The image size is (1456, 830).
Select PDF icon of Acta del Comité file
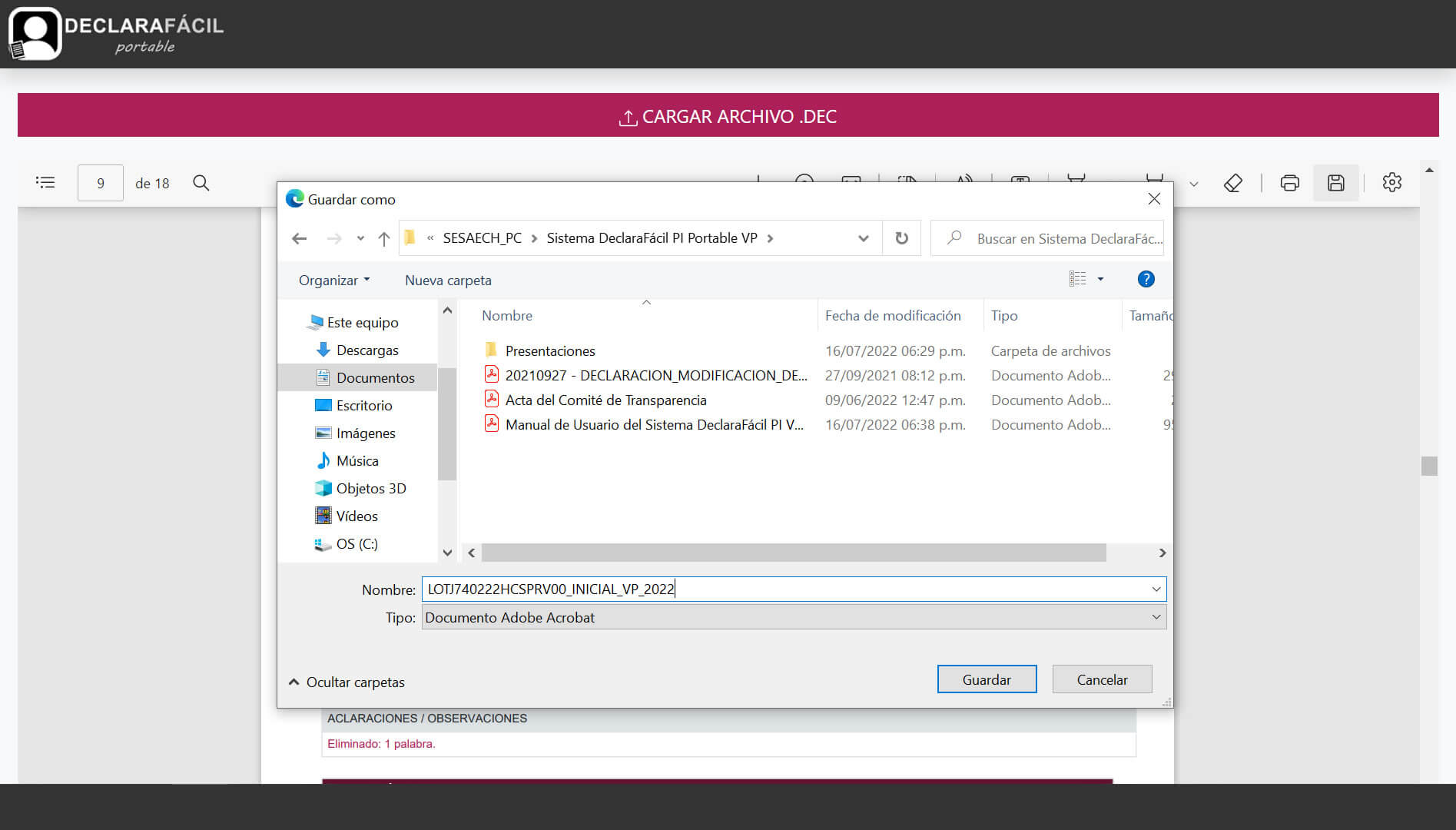point(492,400)
